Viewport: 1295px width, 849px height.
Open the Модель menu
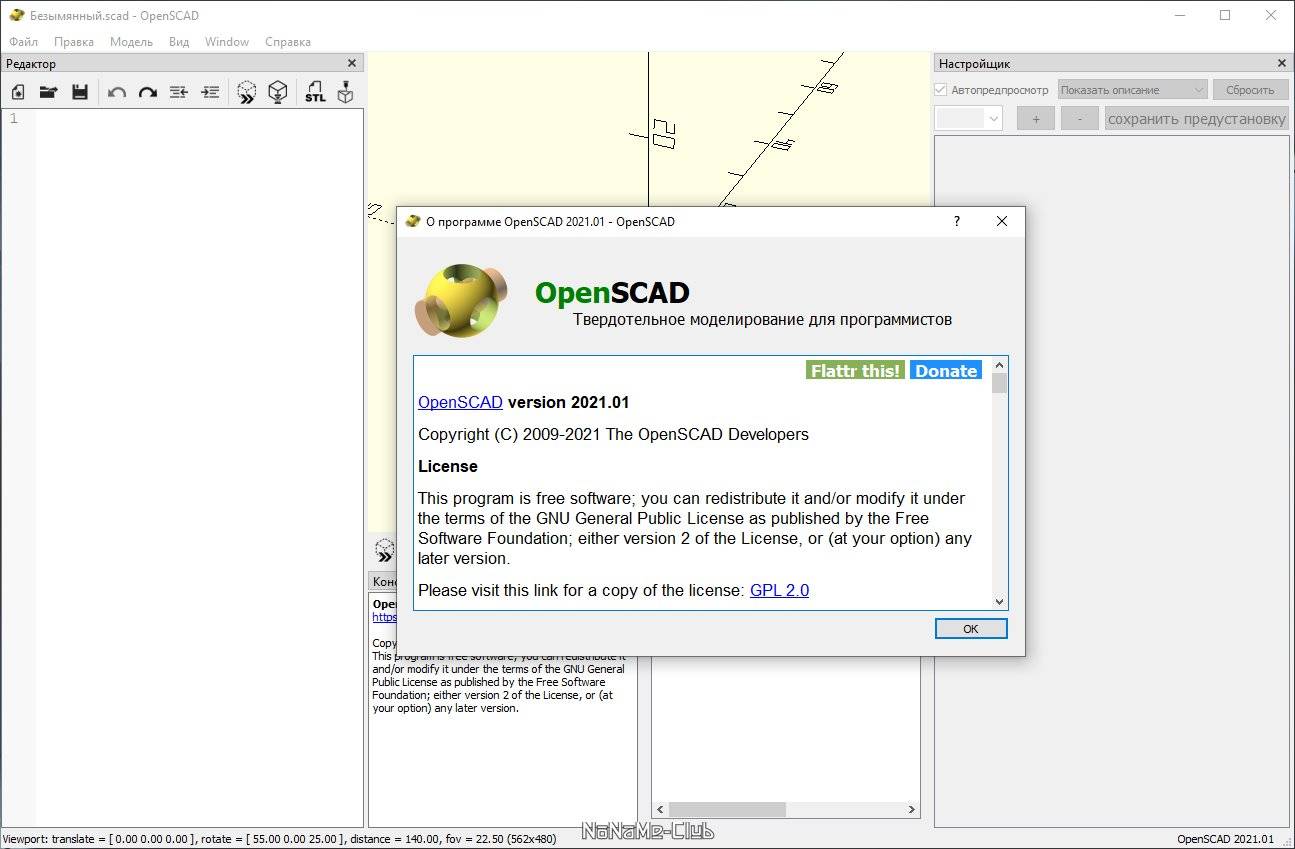[131, 42]
